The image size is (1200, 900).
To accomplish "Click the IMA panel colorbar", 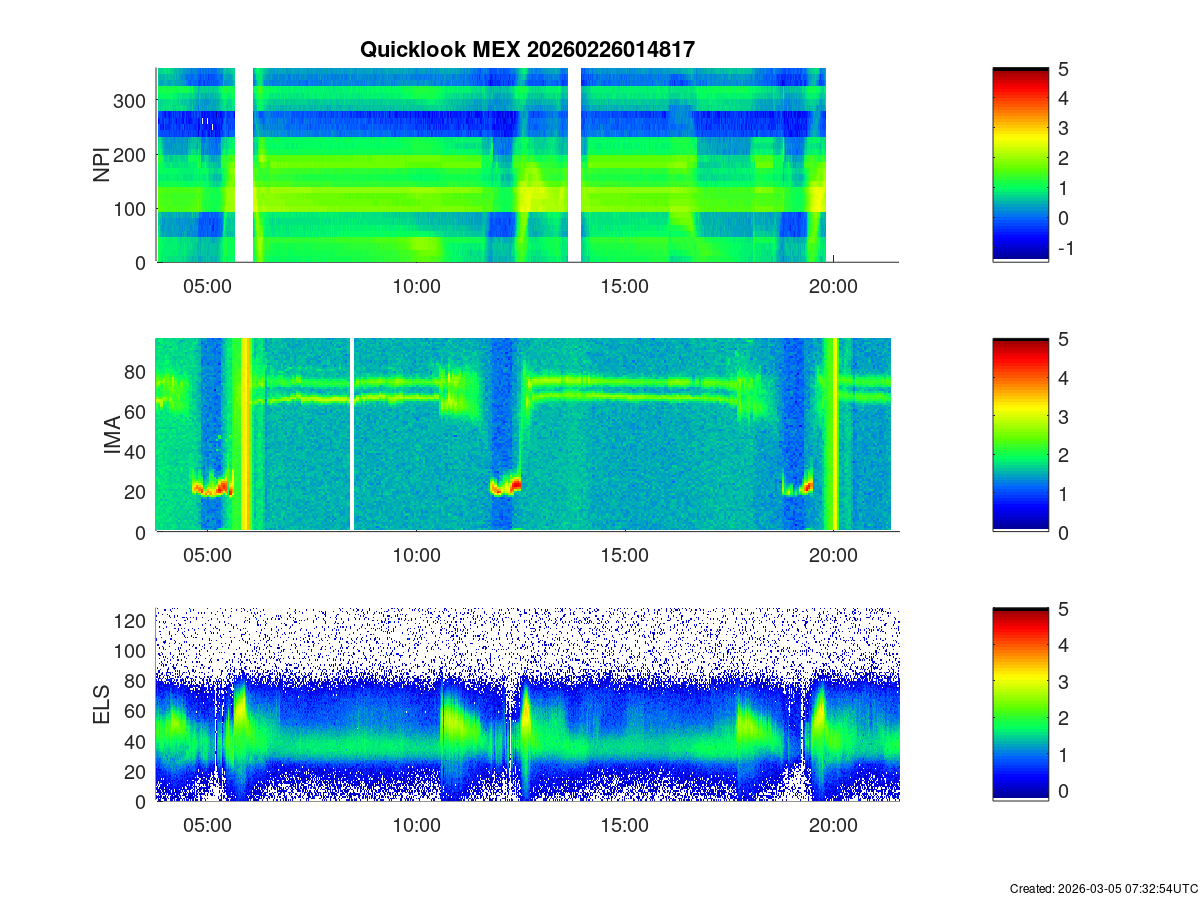I will [x=1020, y=435].
